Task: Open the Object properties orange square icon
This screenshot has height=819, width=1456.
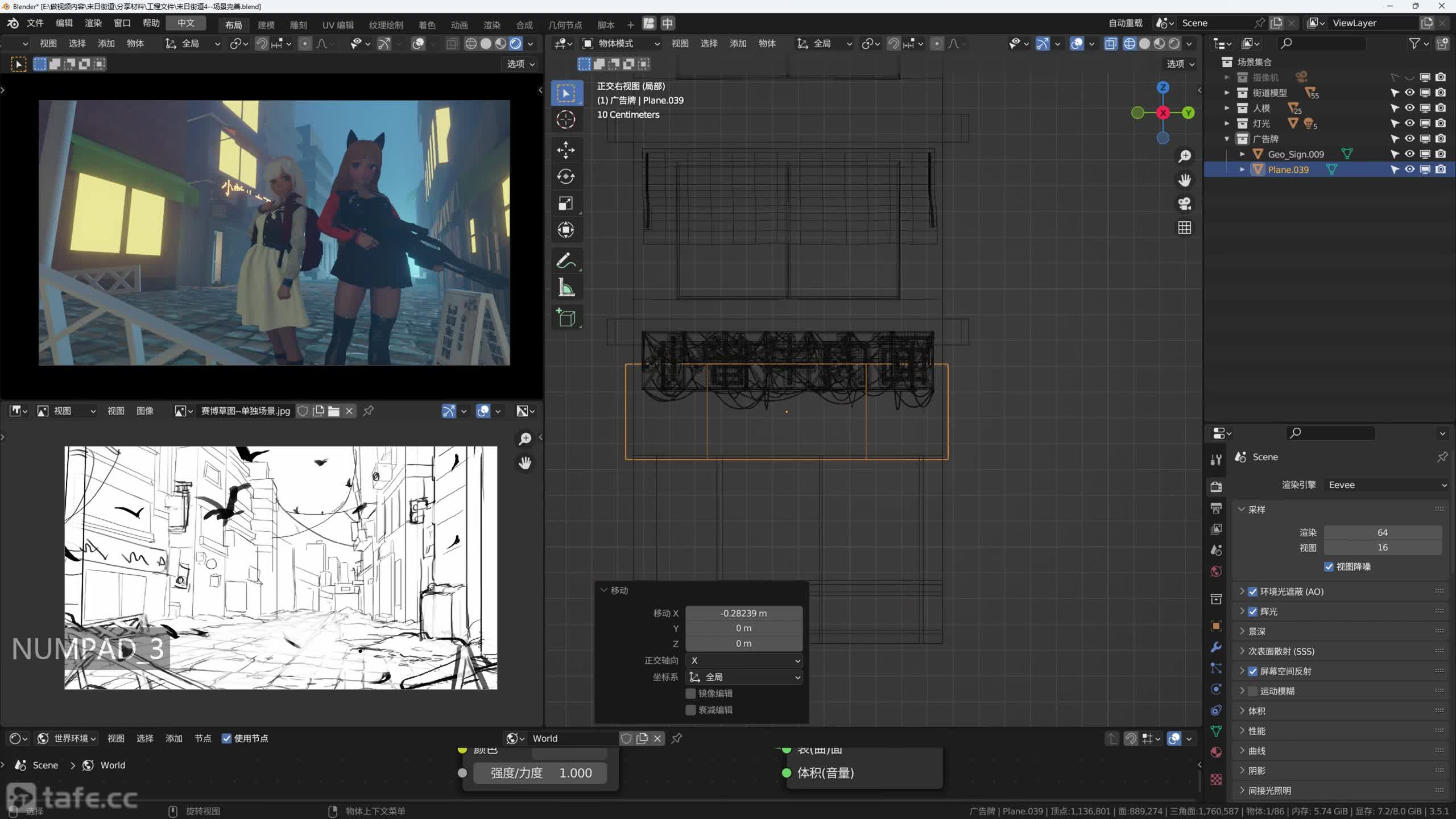Action: point(1216,626)
